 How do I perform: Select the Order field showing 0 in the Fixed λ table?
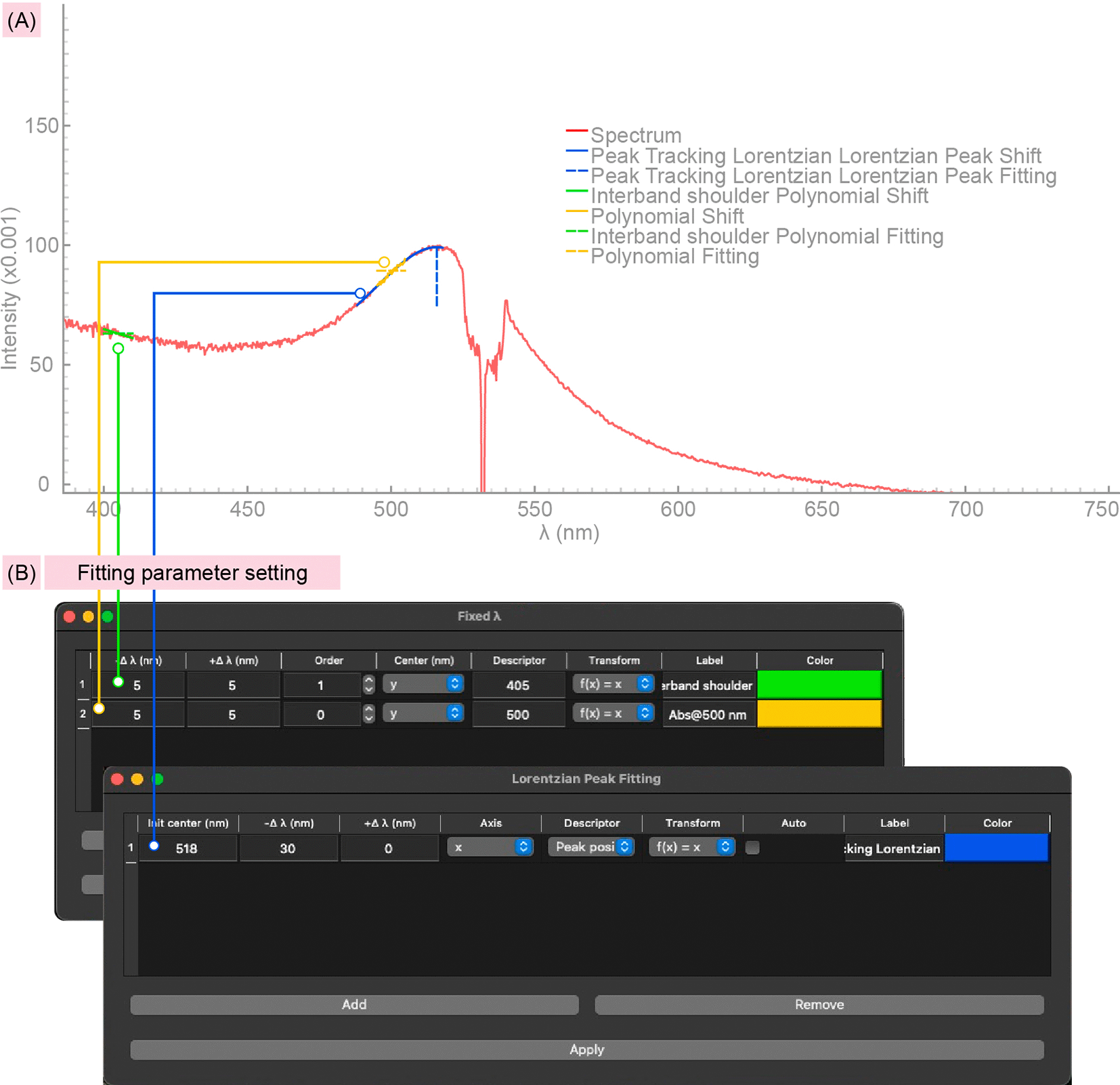click(x=322, y=714)
